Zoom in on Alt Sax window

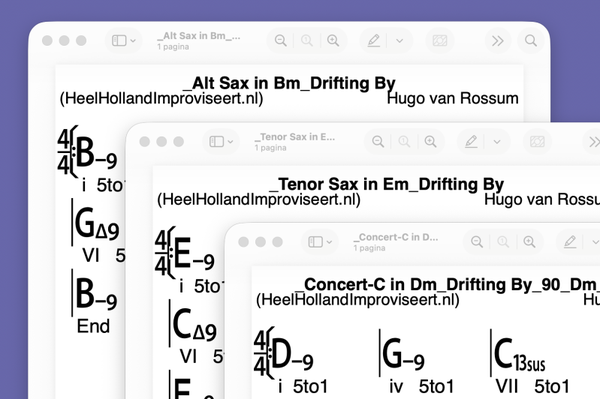[333, 41]
